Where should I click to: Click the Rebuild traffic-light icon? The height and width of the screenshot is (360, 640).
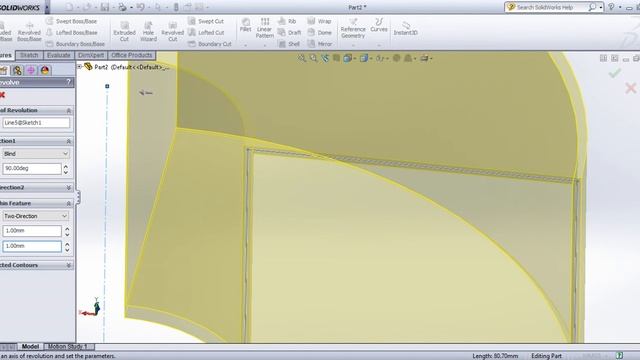(176, 7)
